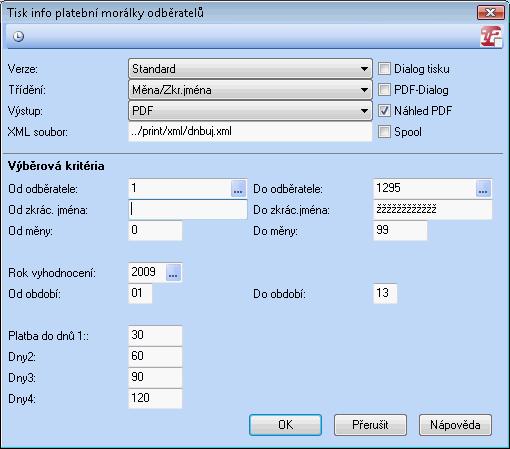The width and height of the screenshot is (510, 449).
Task: Enable the Spool checkbox
Action: (384, 132)
